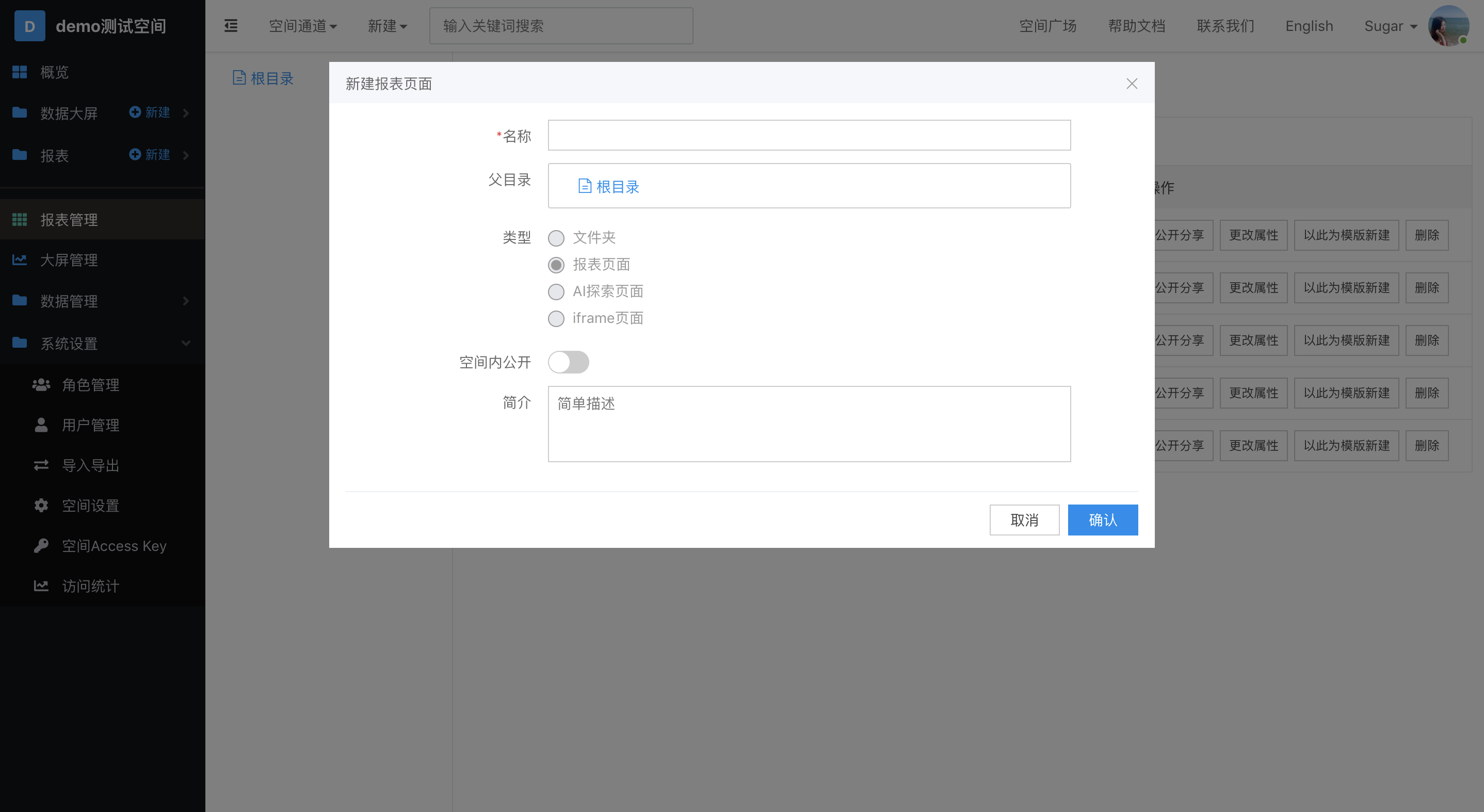The width and height of the screenshot is (1484, 812).
Task: Click the sidebar collapse hamburger icon
Action: (x=231, y=26)
